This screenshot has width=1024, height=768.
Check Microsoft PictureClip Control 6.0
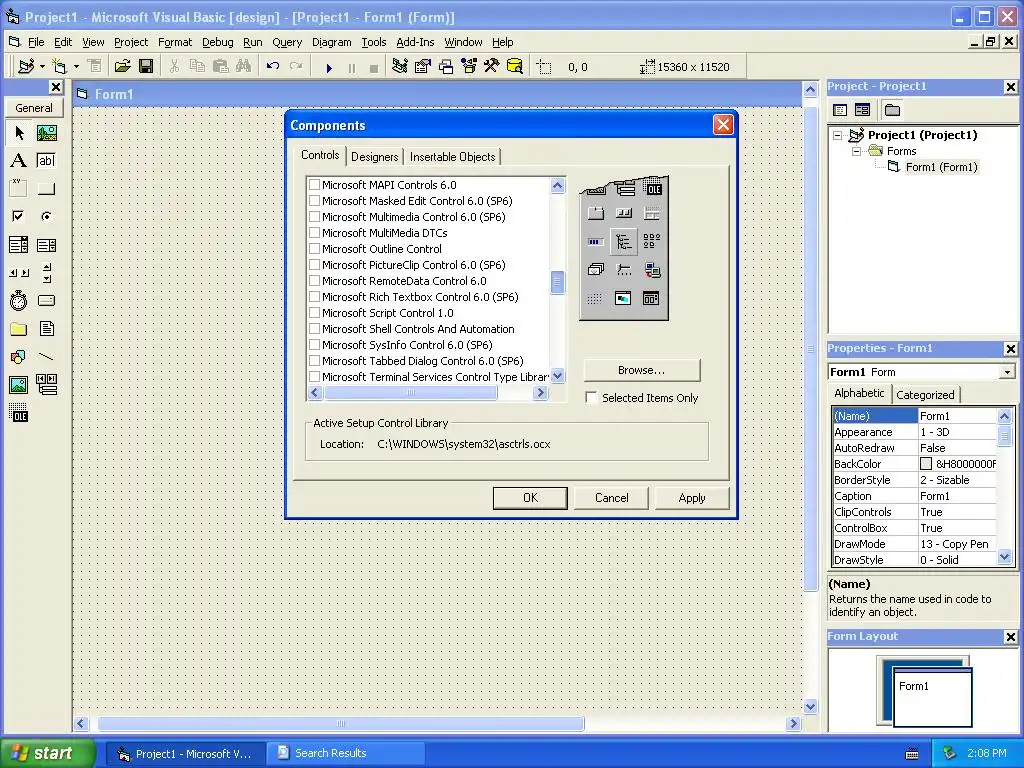click(x=314, y=264)
